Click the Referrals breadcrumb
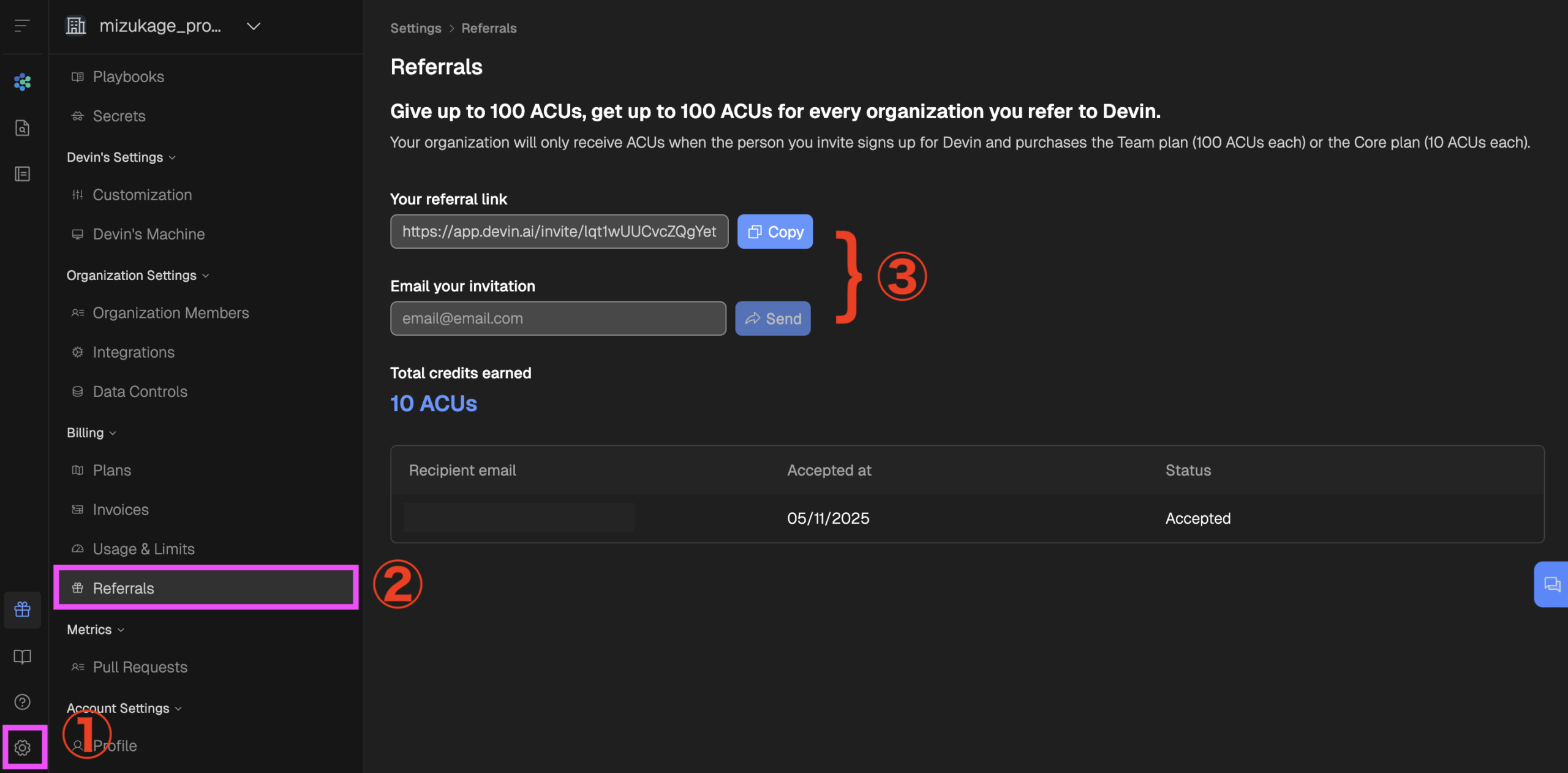The image size is (1568, 773). [x=489, y=28]
